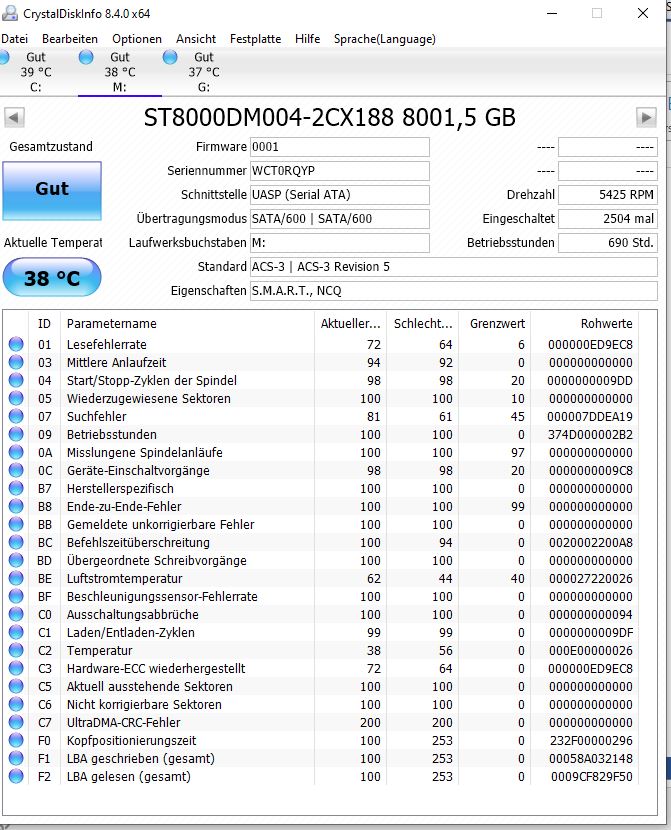Click status orb for Gemeldete unkorrigierbare Fehler
Image resolution: width=671 pixels, height=830 pixels.
pos(16,524)
